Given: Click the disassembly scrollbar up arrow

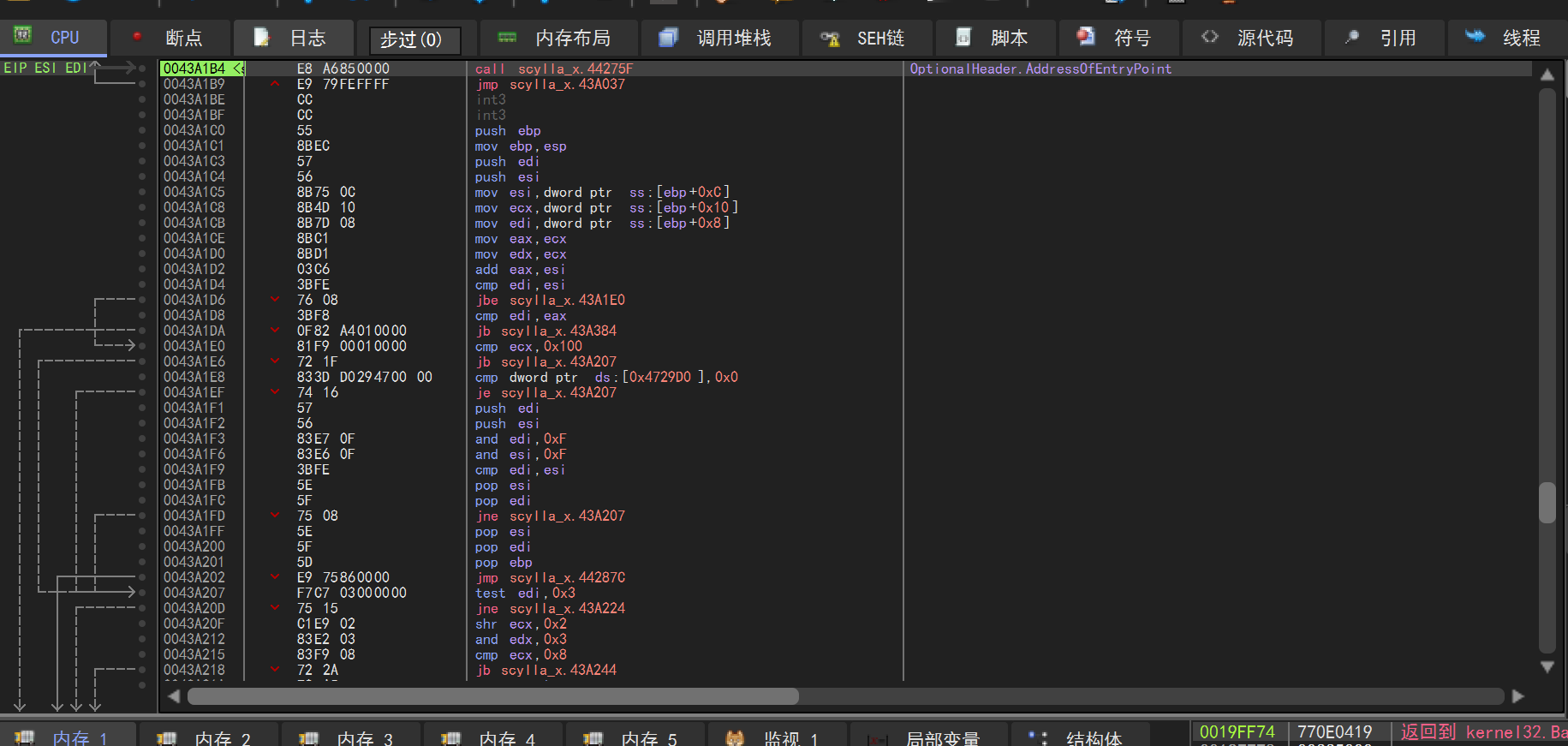Looking at the screenshot, I should (x=1547, y=75).
